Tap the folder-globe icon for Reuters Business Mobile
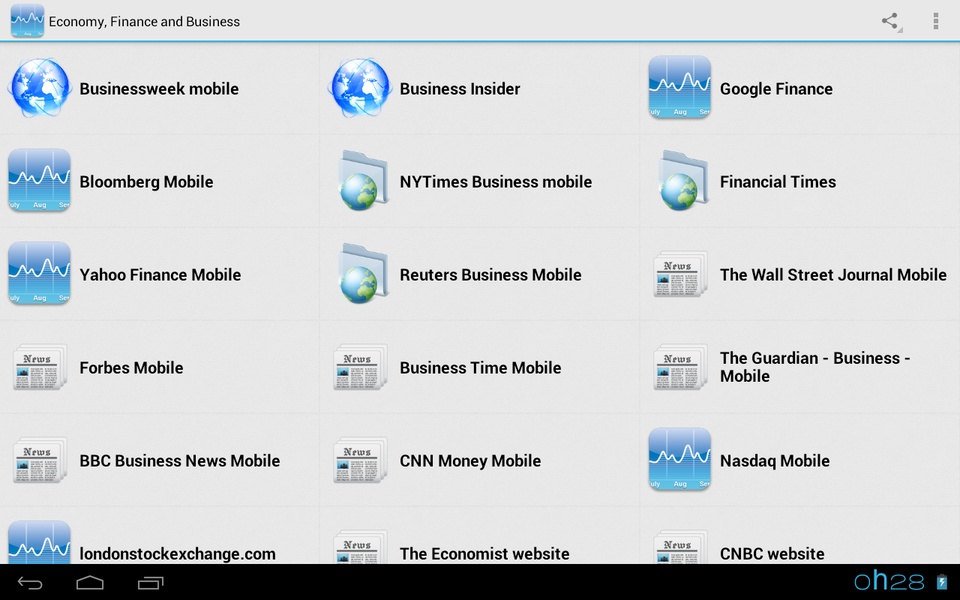This screenshot has height=600, width=960. point(363,273)
